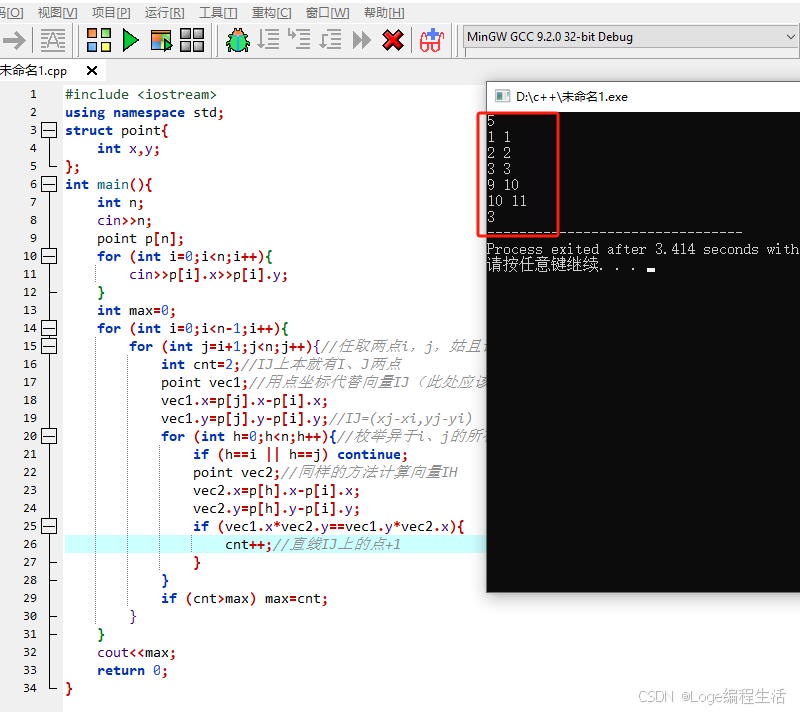800x712 pixels.
Task: Click the gray right-arrow forward icon
Action: coord(13,40)
